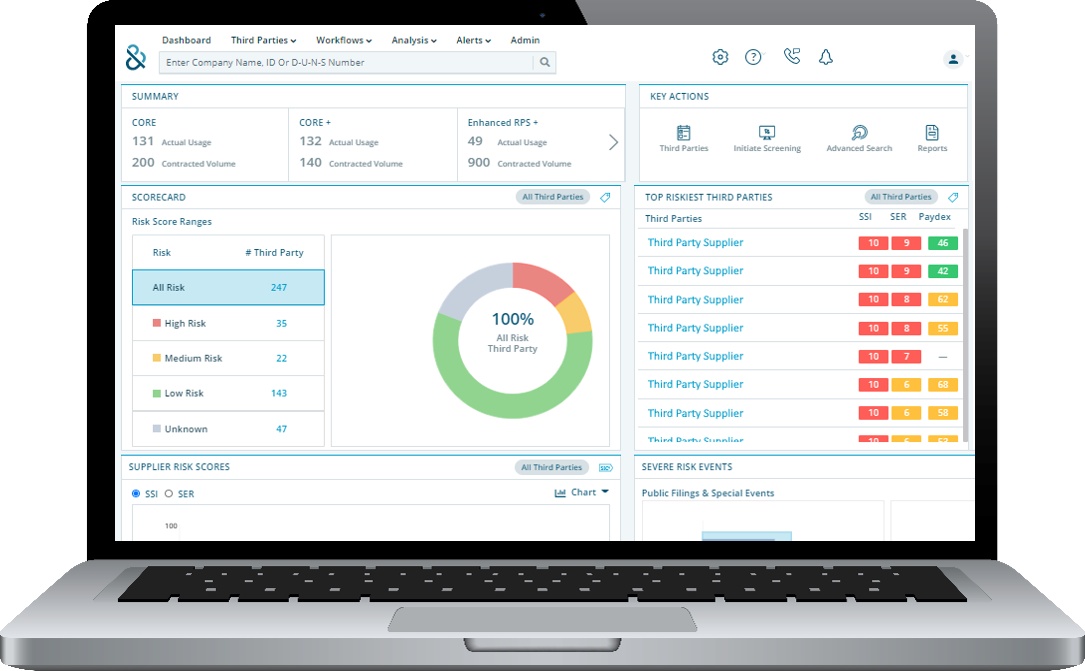The width and height of the screenshot is (1085, 671).
Task: Expand the Third Parties menu dropdown
Action: (263, 40)
